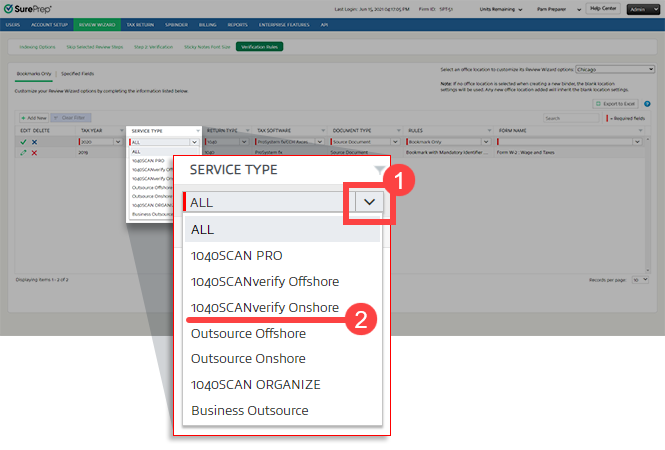The height and width of the screenshot is (450, 665).
Task: Cancel the 2020 row edit with blue X
Action: (x=34, y=142)
